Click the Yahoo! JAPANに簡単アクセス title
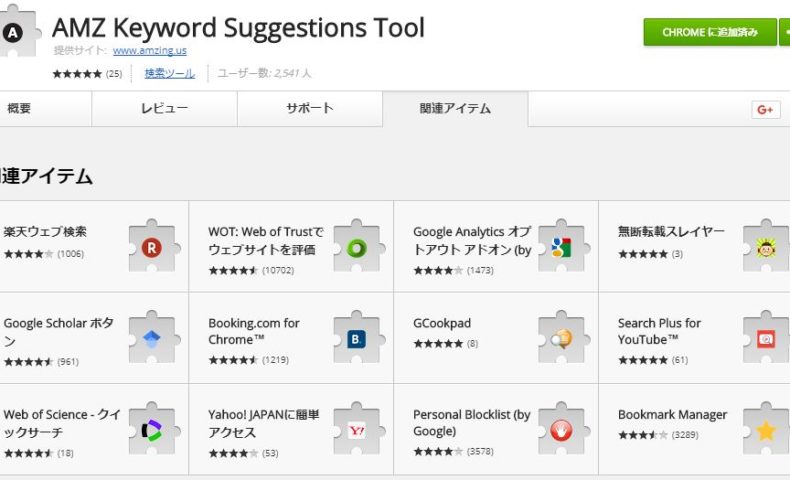790x480 pixels. click(x=264, y=424)
